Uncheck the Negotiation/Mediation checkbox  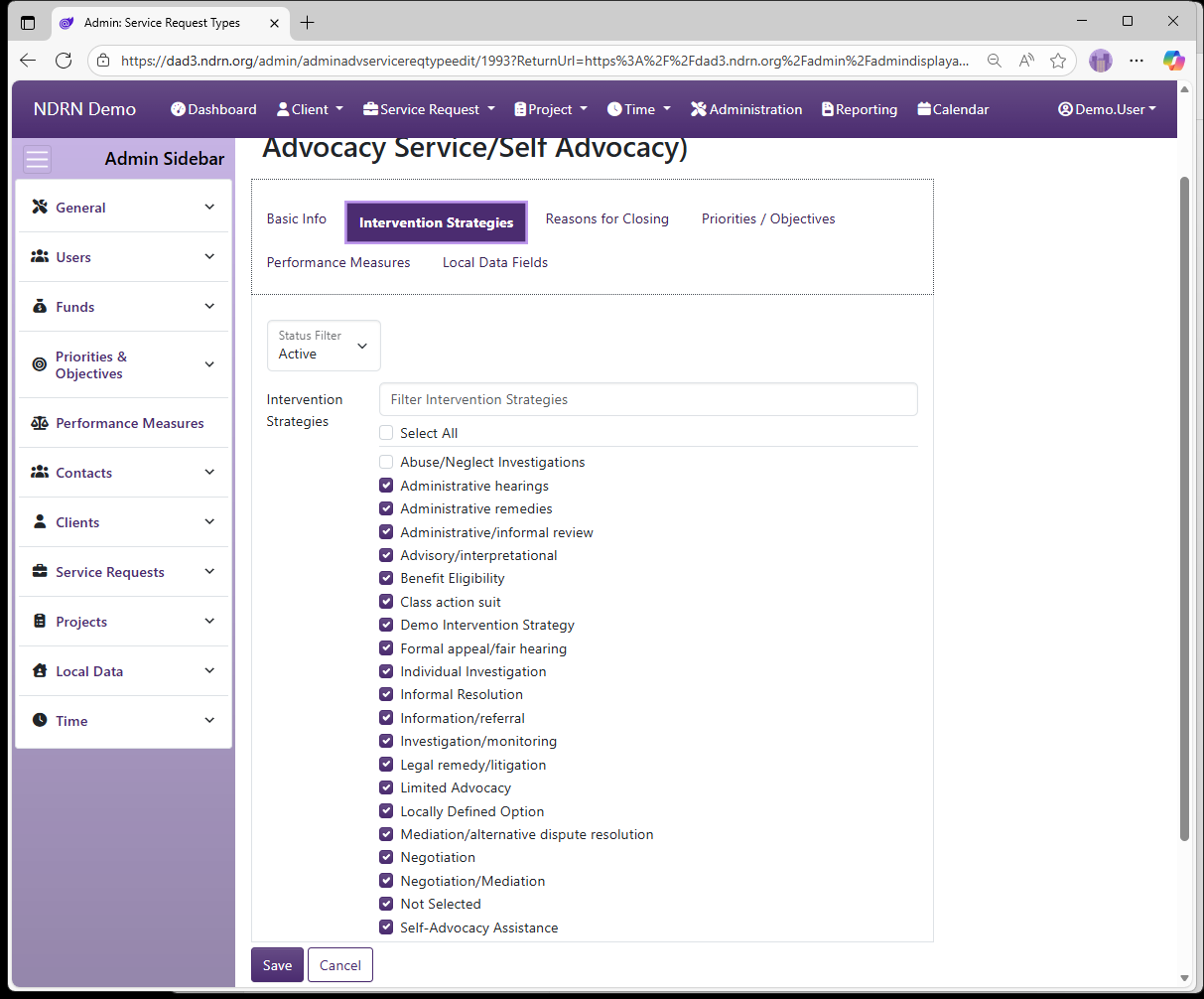tap(386, 881)
